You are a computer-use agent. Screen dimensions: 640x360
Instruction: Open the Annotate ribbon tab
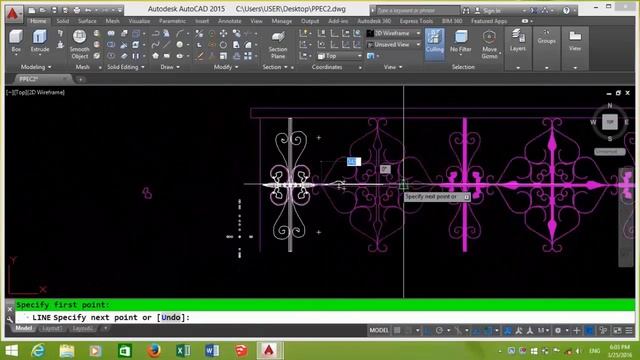(229, 21)
